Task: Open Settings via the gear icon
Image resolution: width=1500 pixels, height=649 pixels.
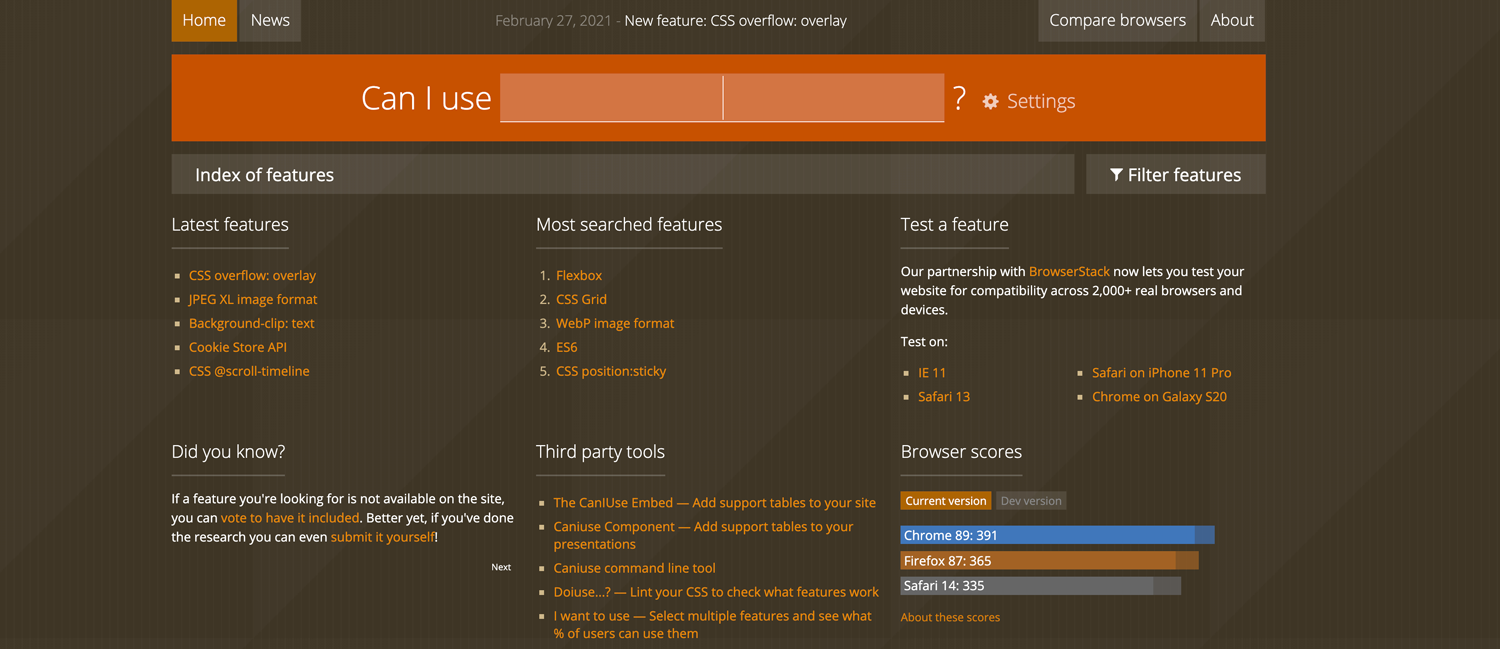Action: tap(990, 101)
